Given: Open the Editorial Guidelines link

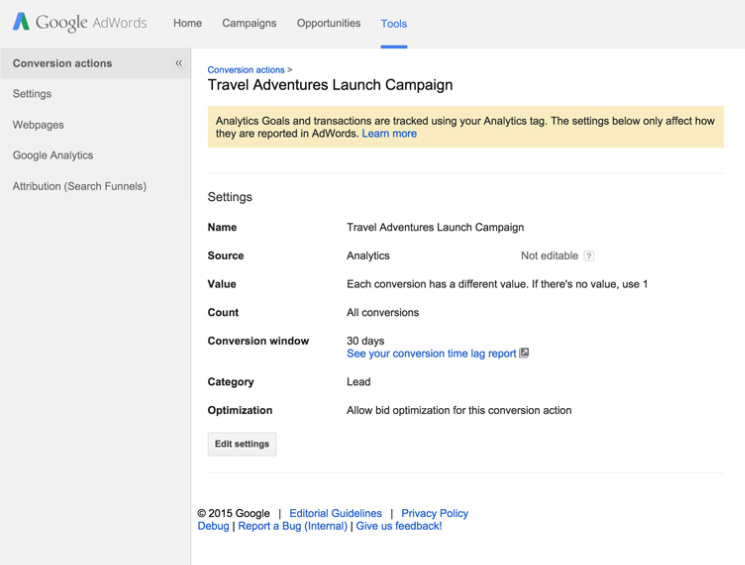Looking at the screenshot, I should click(x=335, y=513).
